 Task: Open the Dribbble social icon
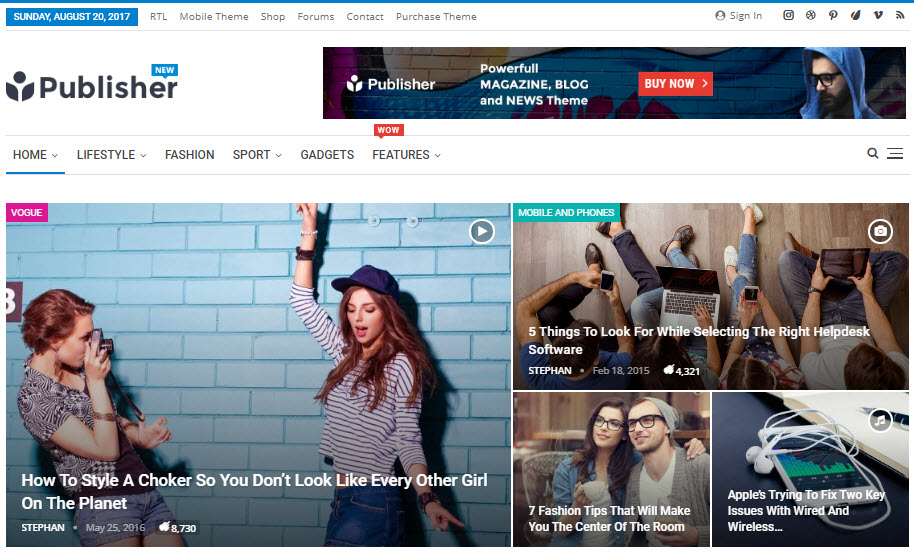pyautogui.click(x=810, y=15)
